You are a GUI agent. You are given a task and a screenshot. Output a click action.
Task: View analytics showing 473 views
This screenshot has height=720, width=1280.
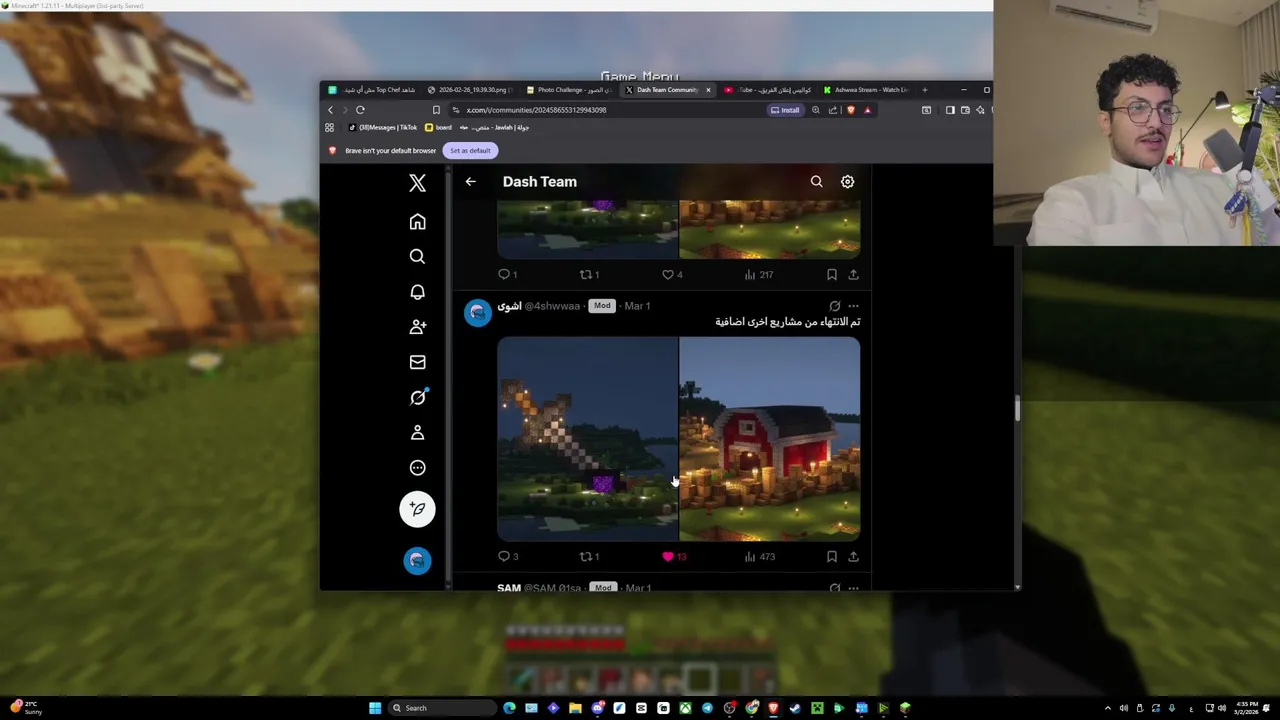click(759, 556)
